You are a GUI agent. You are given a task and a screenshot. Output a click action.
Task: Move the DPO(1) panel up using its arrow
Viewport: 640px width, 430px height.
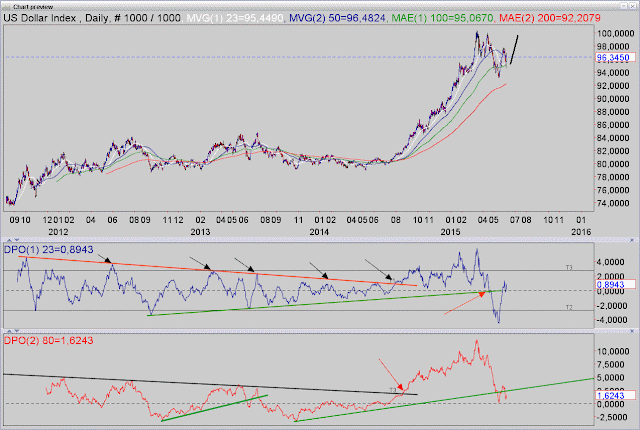pyautogui.click(x=9, y=240)
